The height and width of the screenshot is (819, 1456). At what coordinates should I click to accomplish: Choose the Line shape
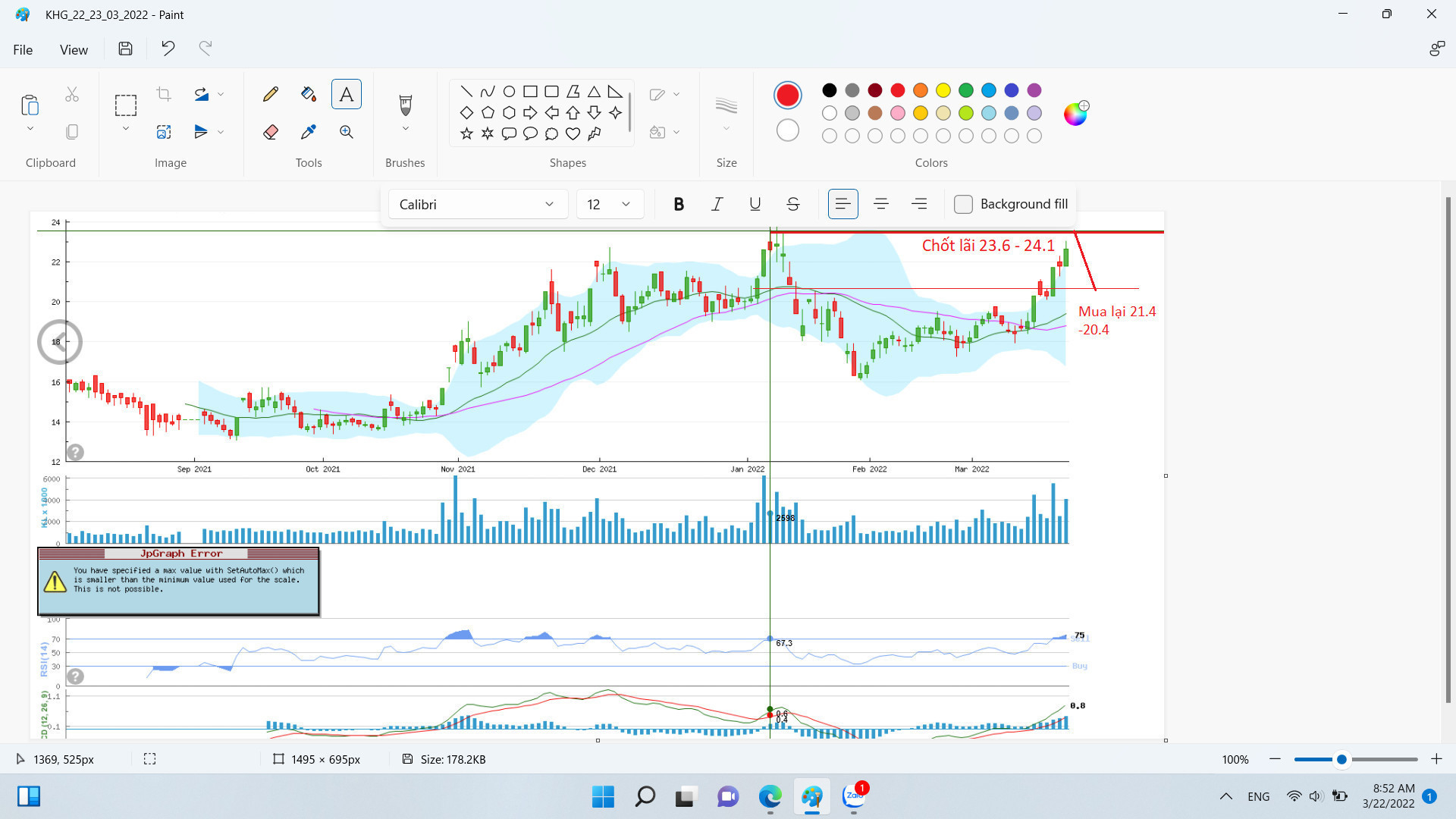pyautogui.click(x=466, y=92)
